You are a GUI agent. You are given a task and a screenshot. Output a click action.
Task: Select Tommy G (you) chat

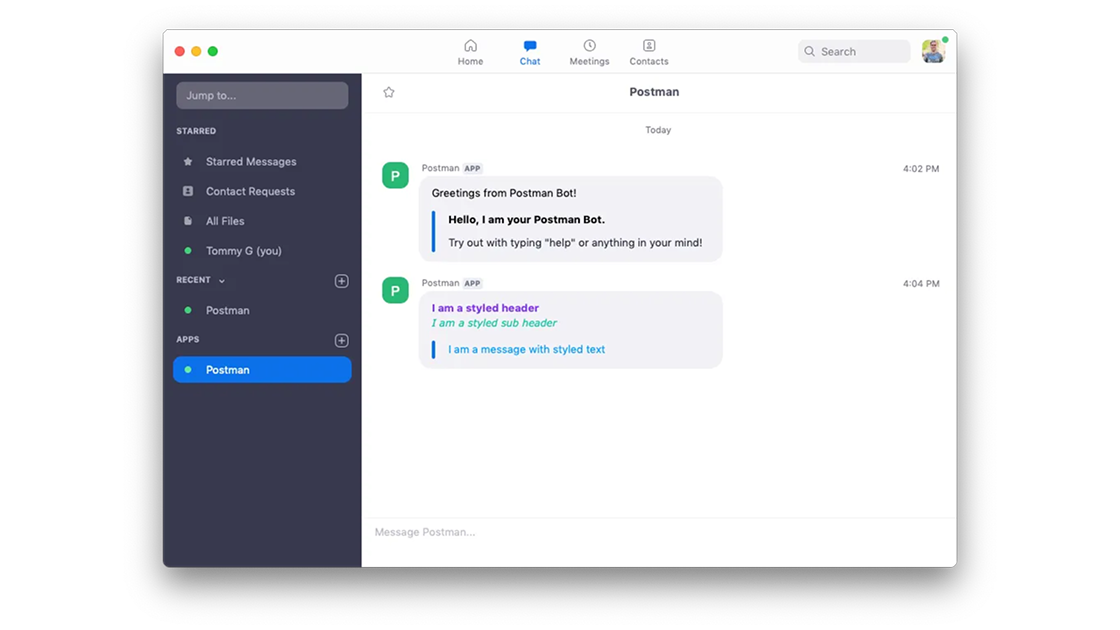[x=245, y=251]
